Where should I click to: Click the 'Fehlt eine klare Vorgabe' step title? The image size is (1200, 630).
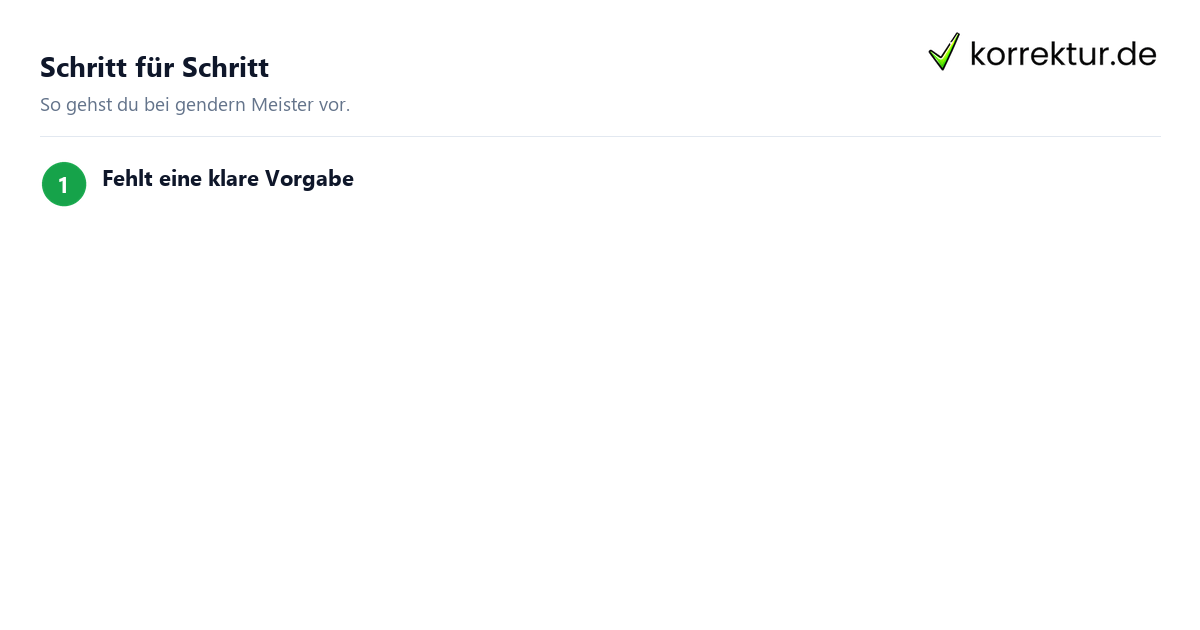(228, 179)
